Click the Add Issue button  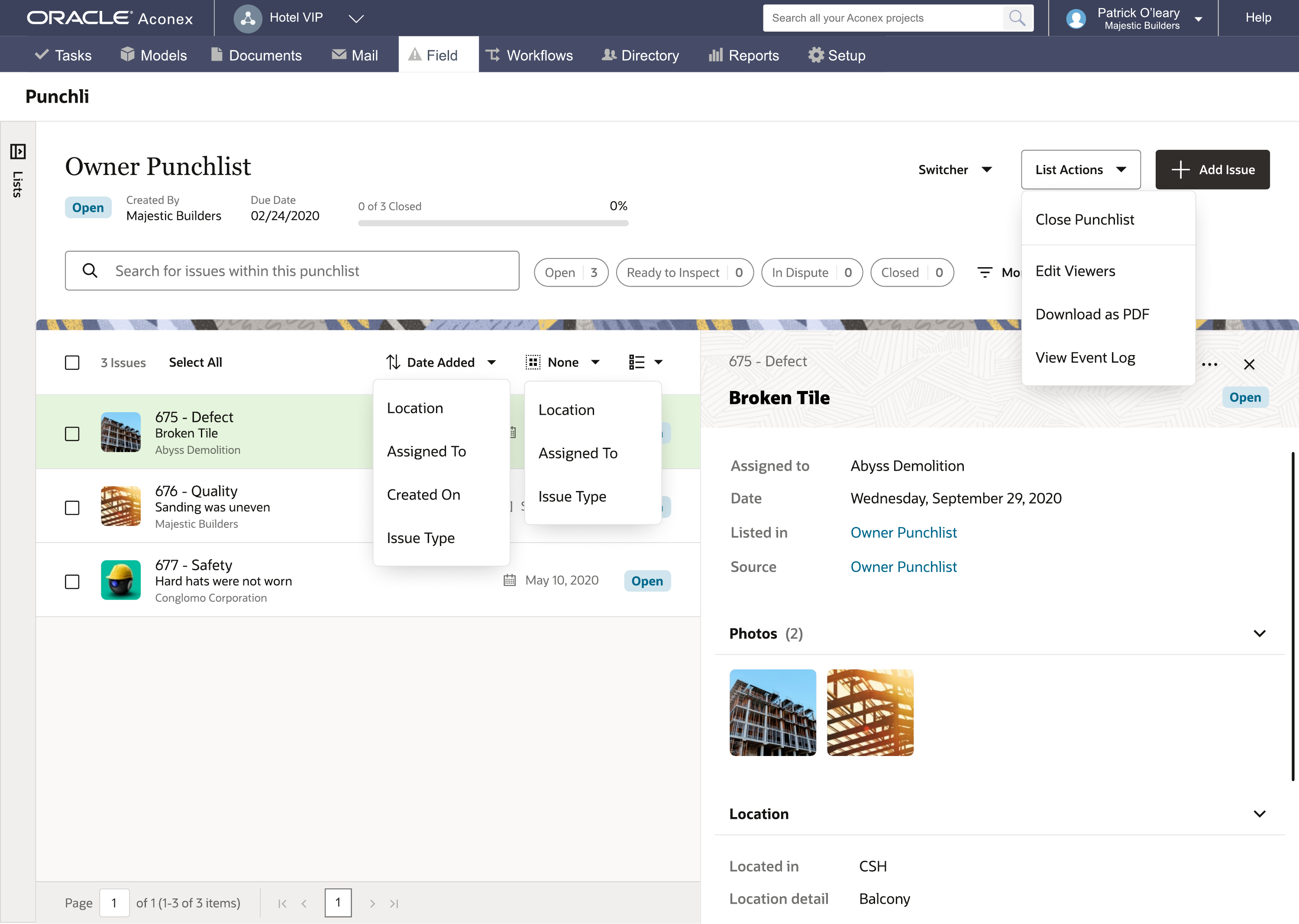pyautogui.click(x=1212, y=170)
